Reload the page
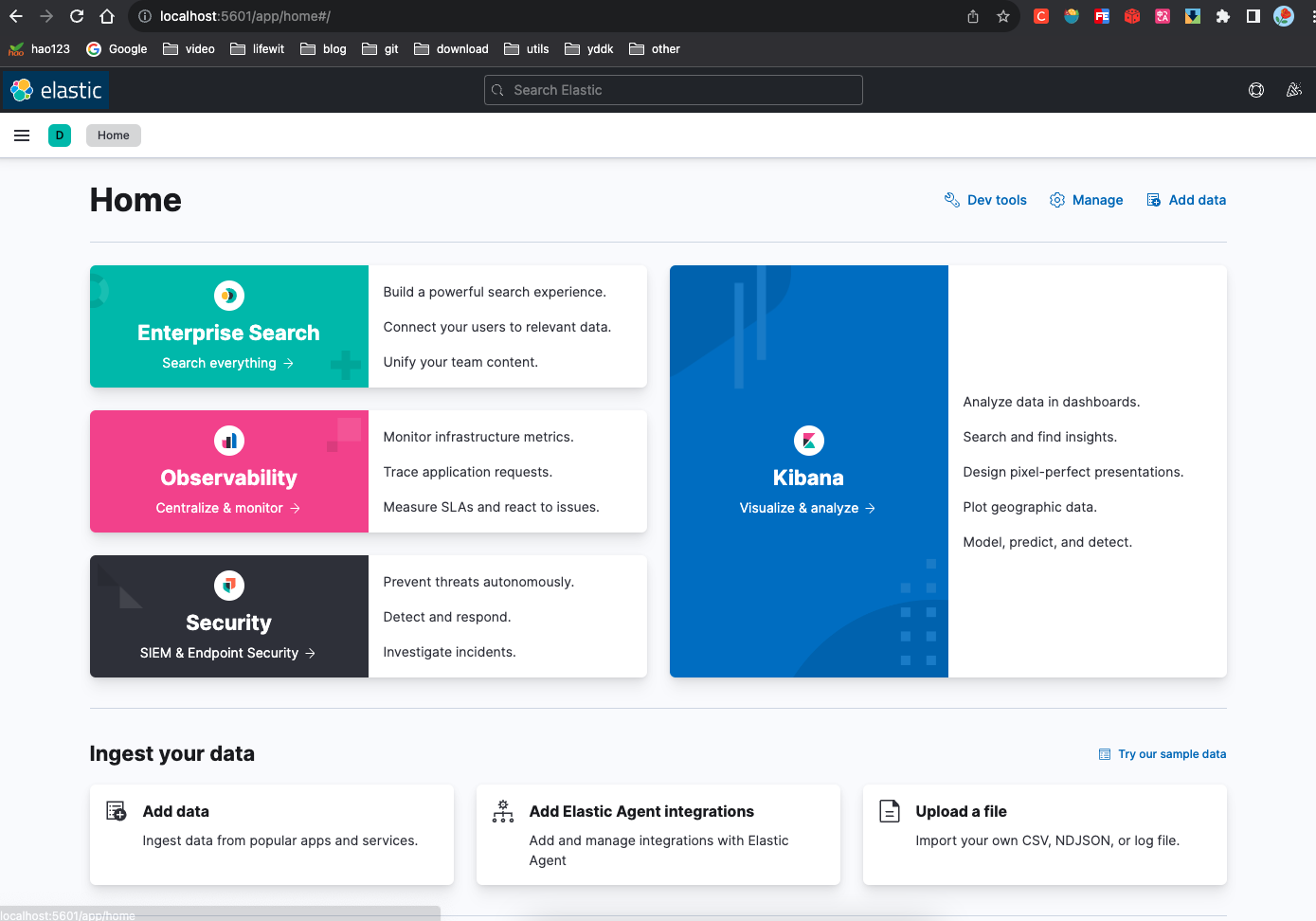Image resolution: width=1316 pixels, height=921 pixels. (x=77, y=16)
